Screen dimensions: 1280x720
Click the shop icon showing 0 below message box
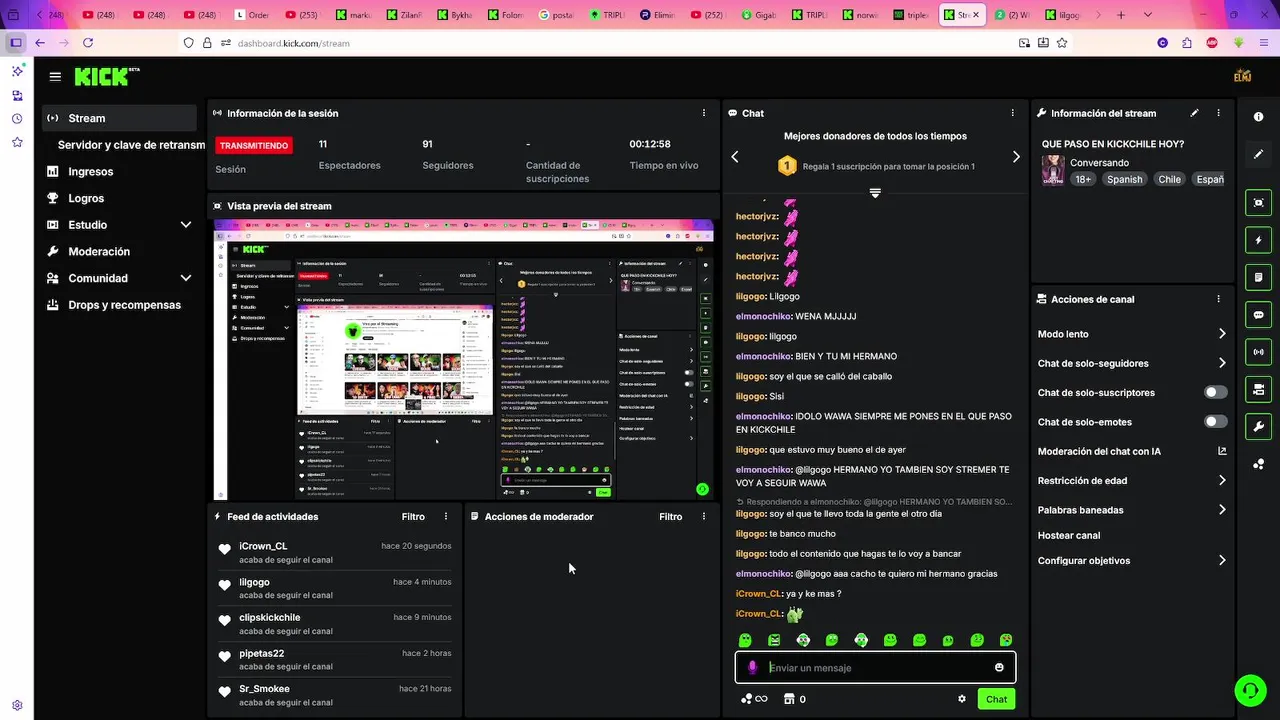click(794, 699)
